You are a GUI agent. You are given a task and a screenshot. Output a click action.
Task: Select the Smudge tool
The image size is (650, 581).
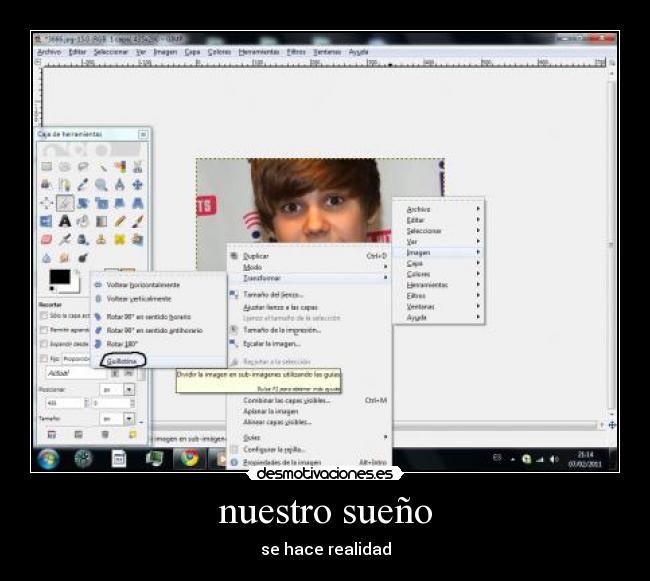(64, 258)
